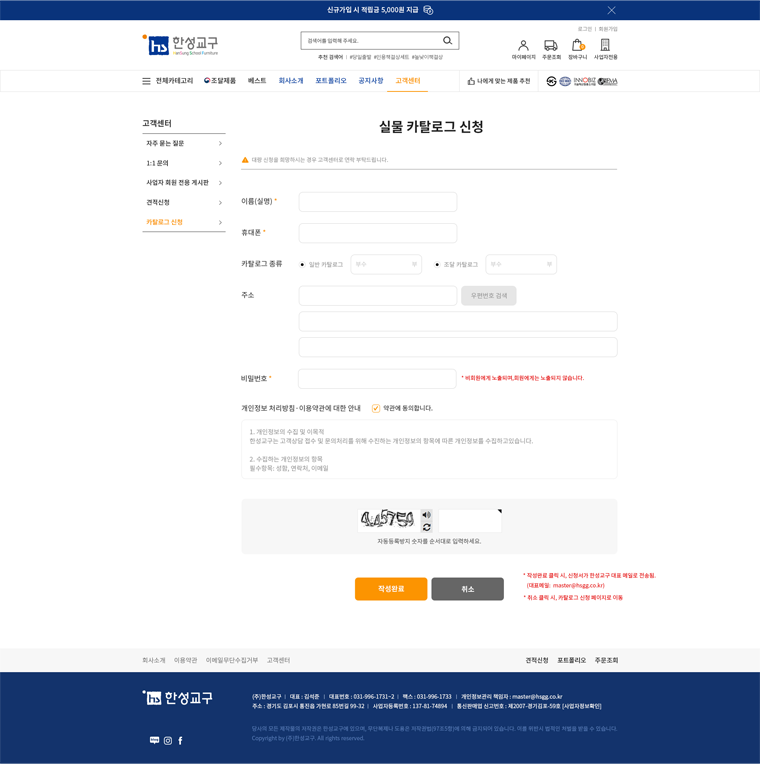Open 사업자 회원 전용 게시판 sidebar item
This screenshot has height=764, width=760.
coord(184,183)
